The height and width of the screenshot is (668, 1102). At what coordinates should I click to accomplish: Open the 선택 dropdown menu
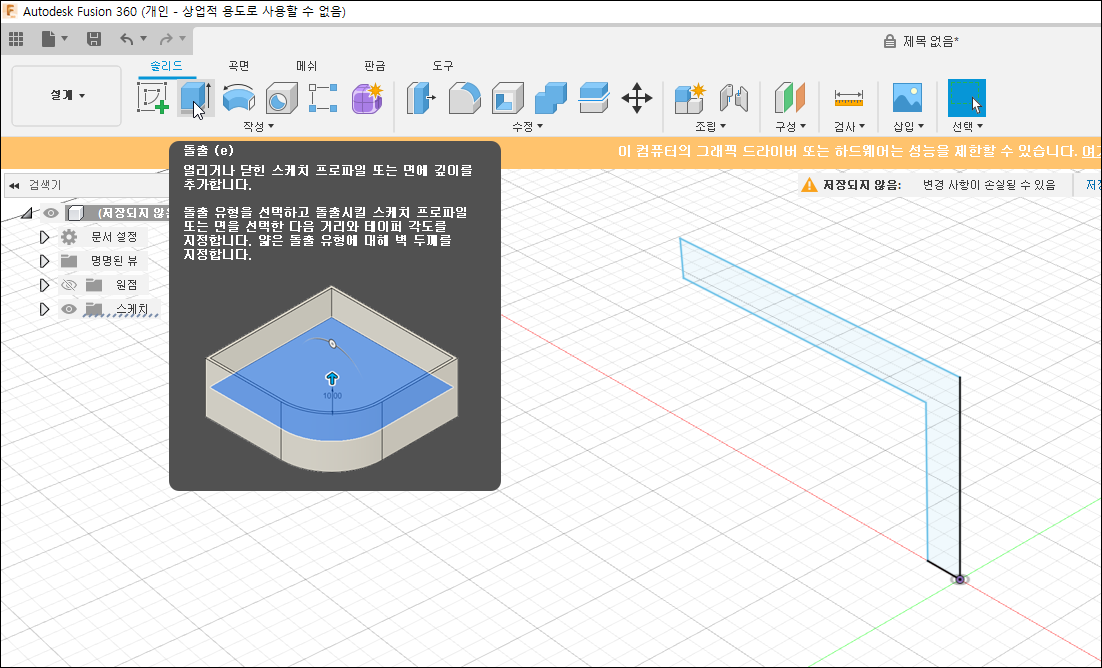967,127
